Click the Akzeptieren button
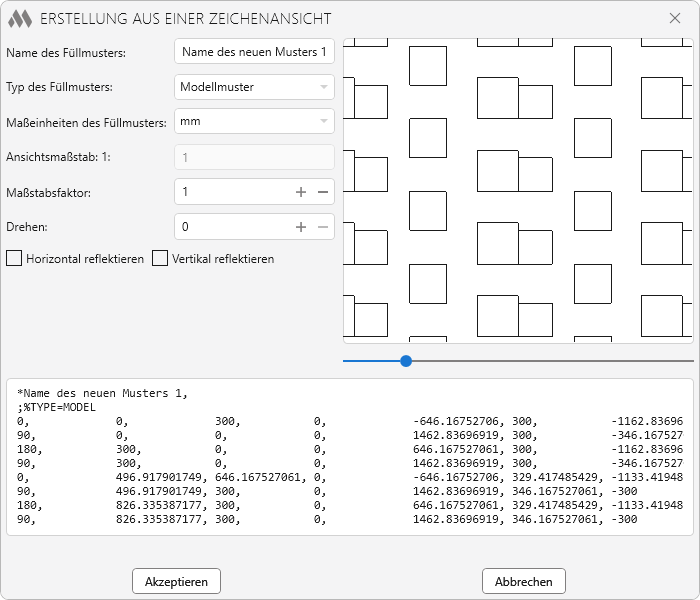The image size is (700, 600). pos(176,581)
